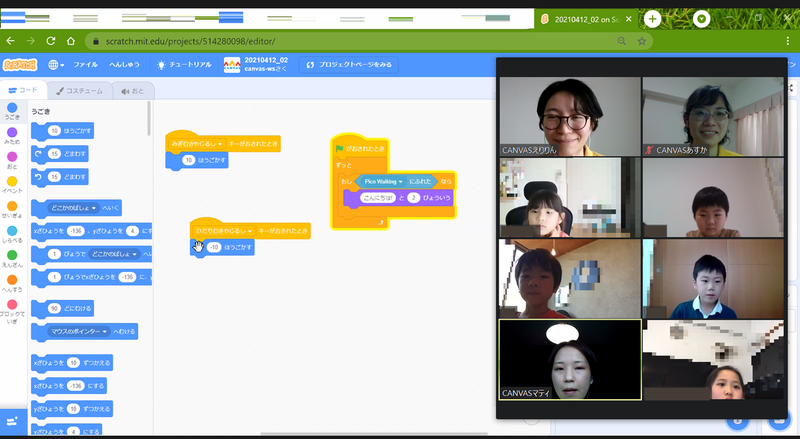800x439 pixels.
Task: Bookmark the page with the star icon
Action: coord(642,41)
